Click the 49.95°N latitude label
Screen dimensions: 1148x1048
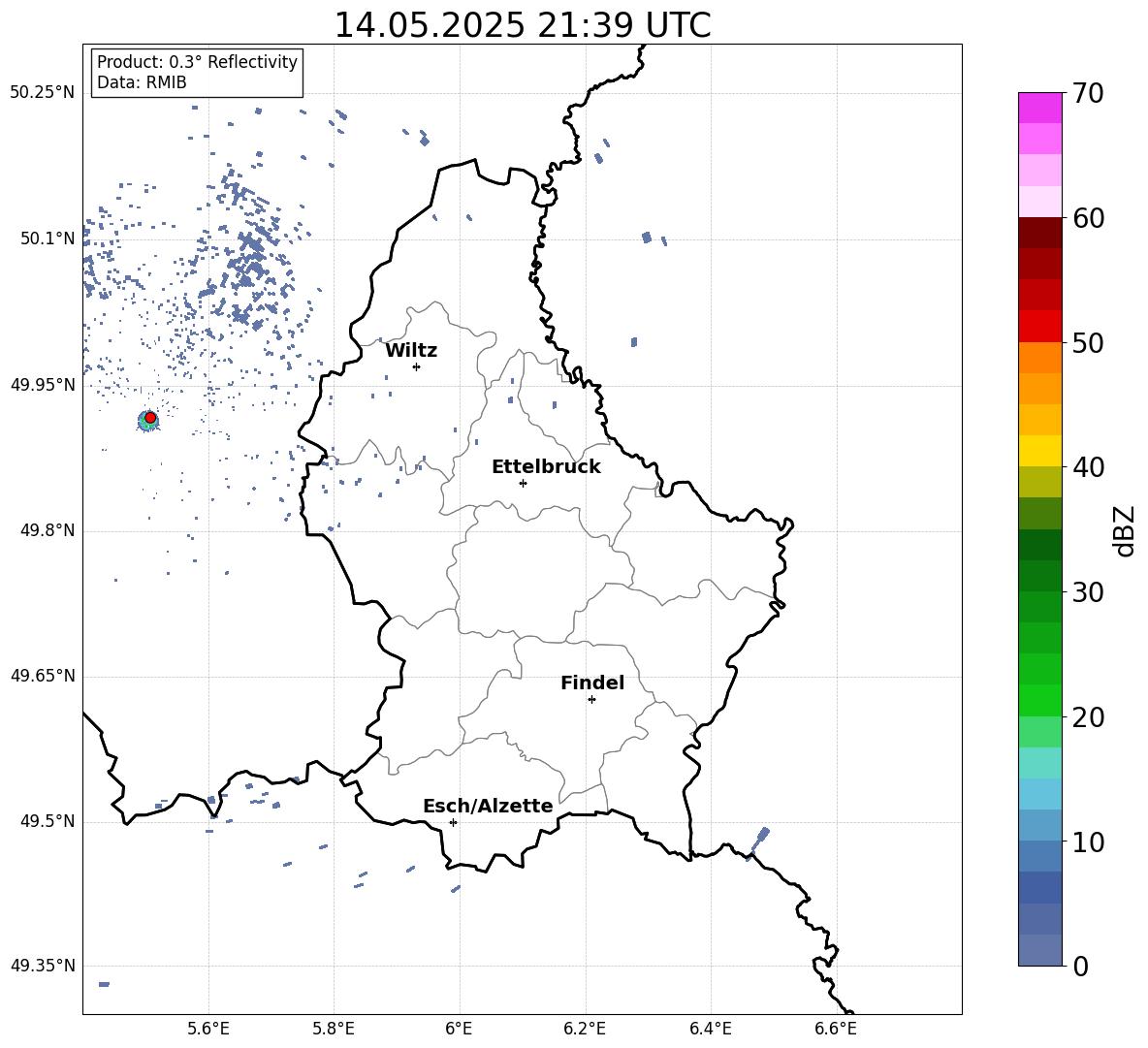pos(43,385)
